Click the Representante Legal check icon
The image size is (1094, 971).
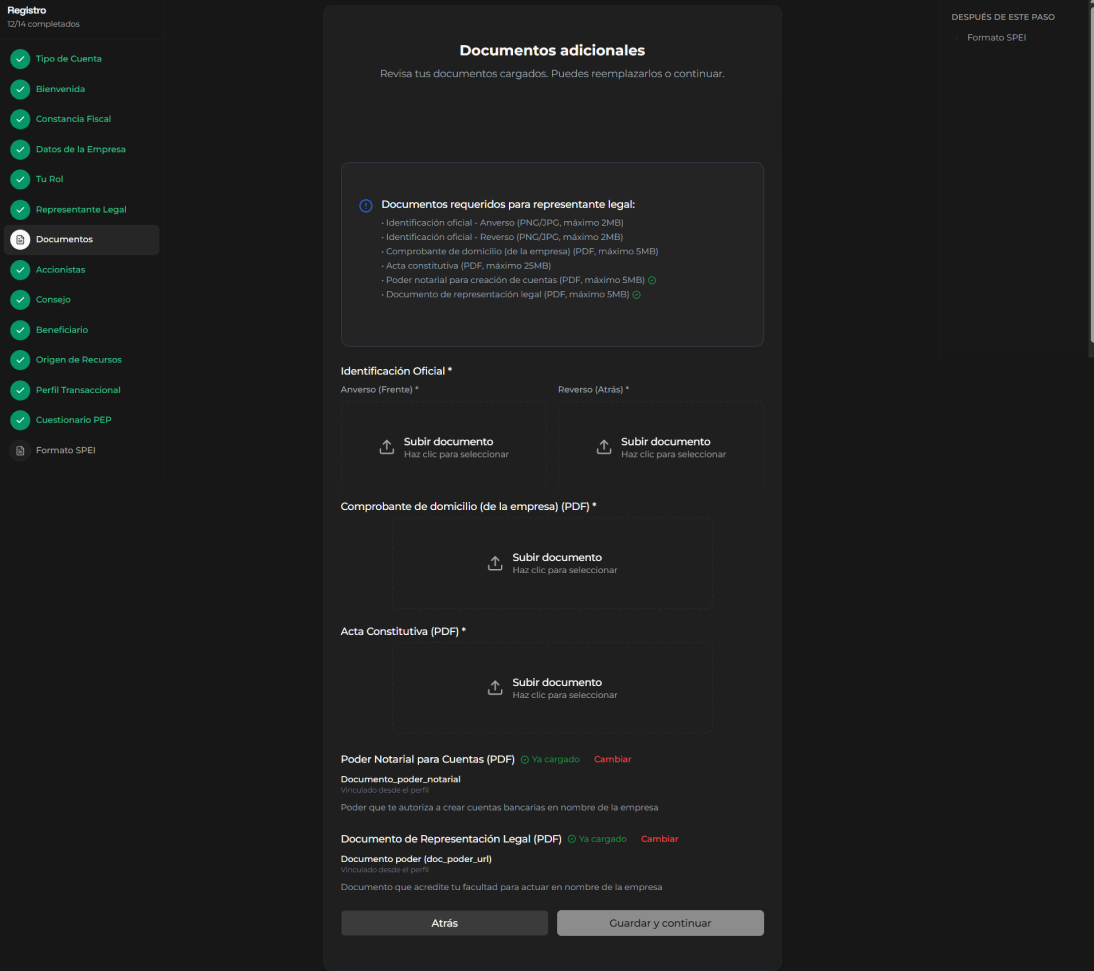(20, 209)
